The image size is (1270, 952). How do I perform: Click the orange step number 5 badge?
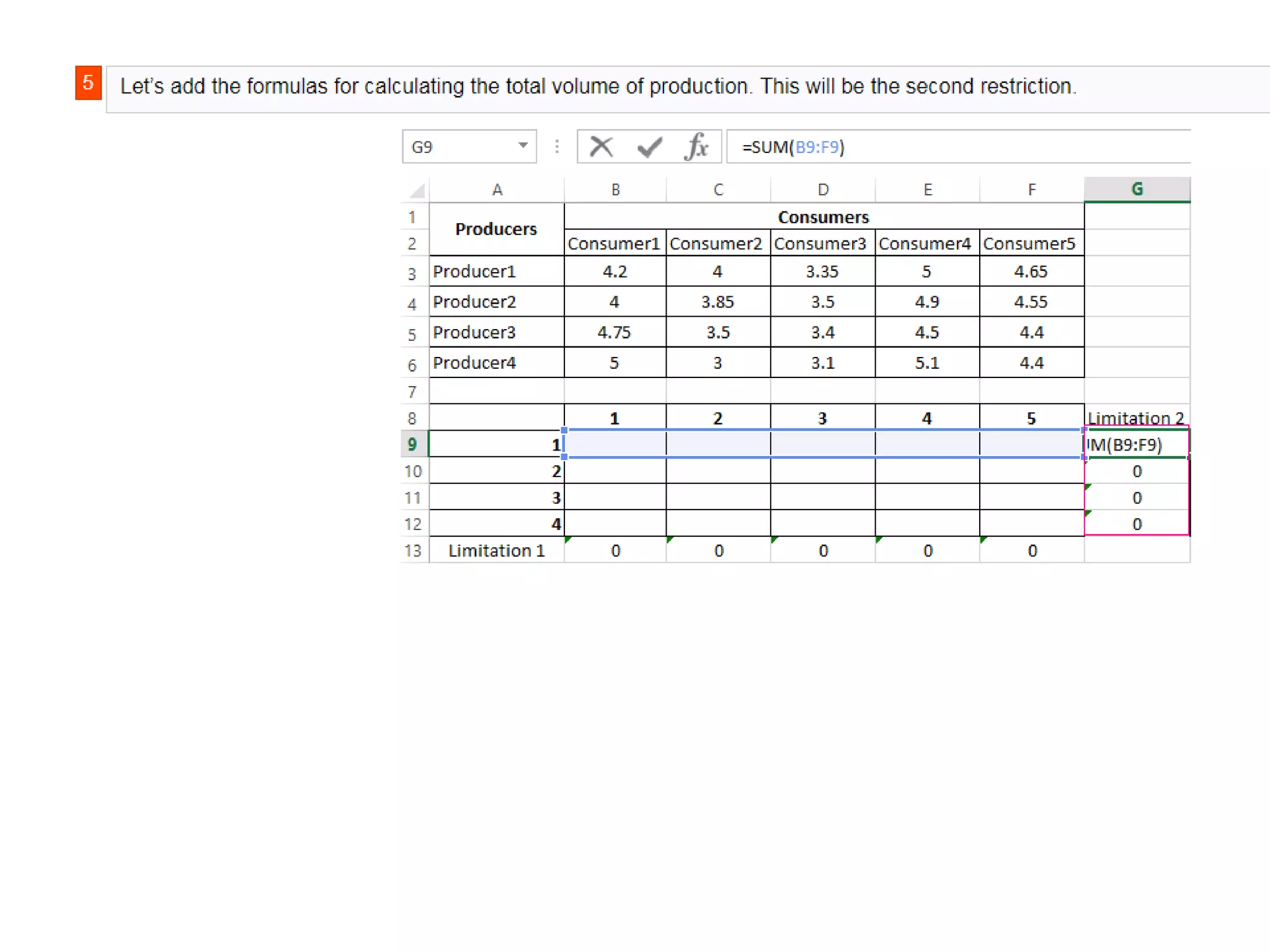[x=88, y=82]
